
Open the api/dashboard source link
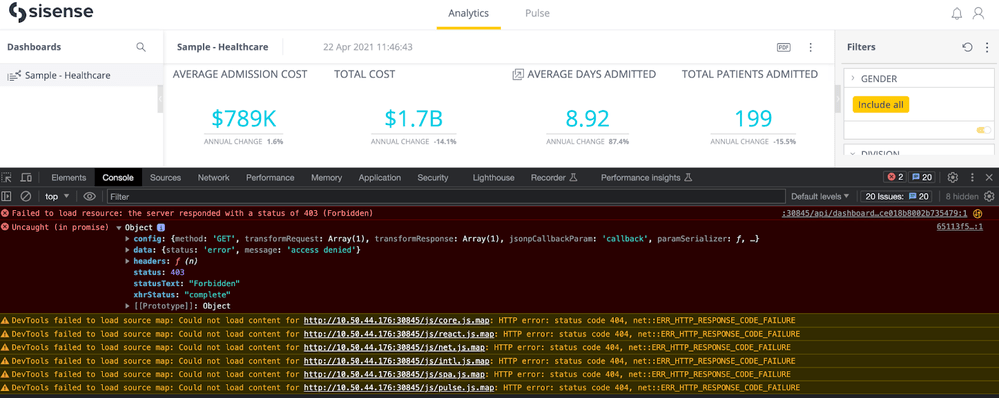874,213
